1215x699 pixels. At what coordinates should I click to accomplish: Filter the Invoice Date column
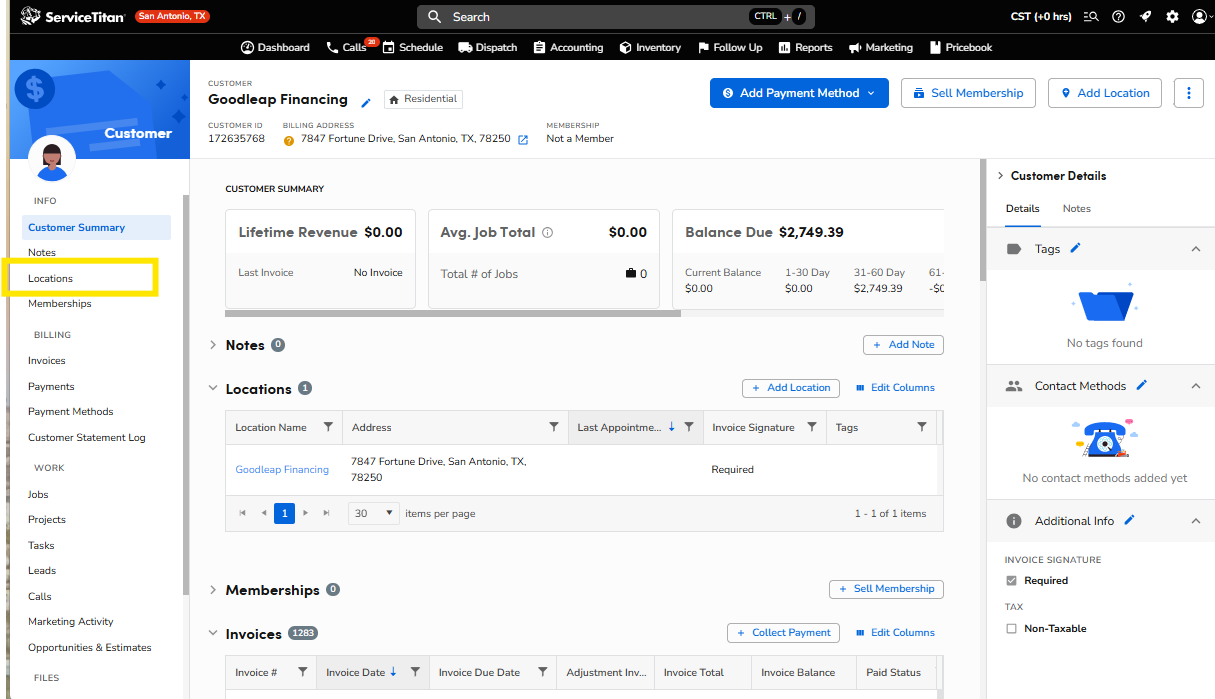tap(415, 672)
